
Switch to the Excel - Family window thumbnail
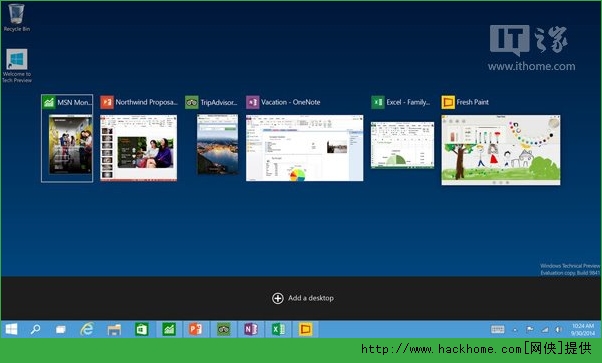coord(402,145)
